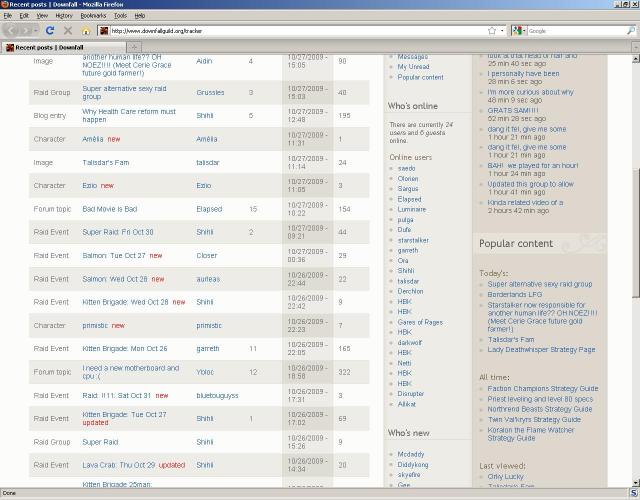Open online user Disrupter
This screenshot has height=500, width=640.
(x=411, y=393)
